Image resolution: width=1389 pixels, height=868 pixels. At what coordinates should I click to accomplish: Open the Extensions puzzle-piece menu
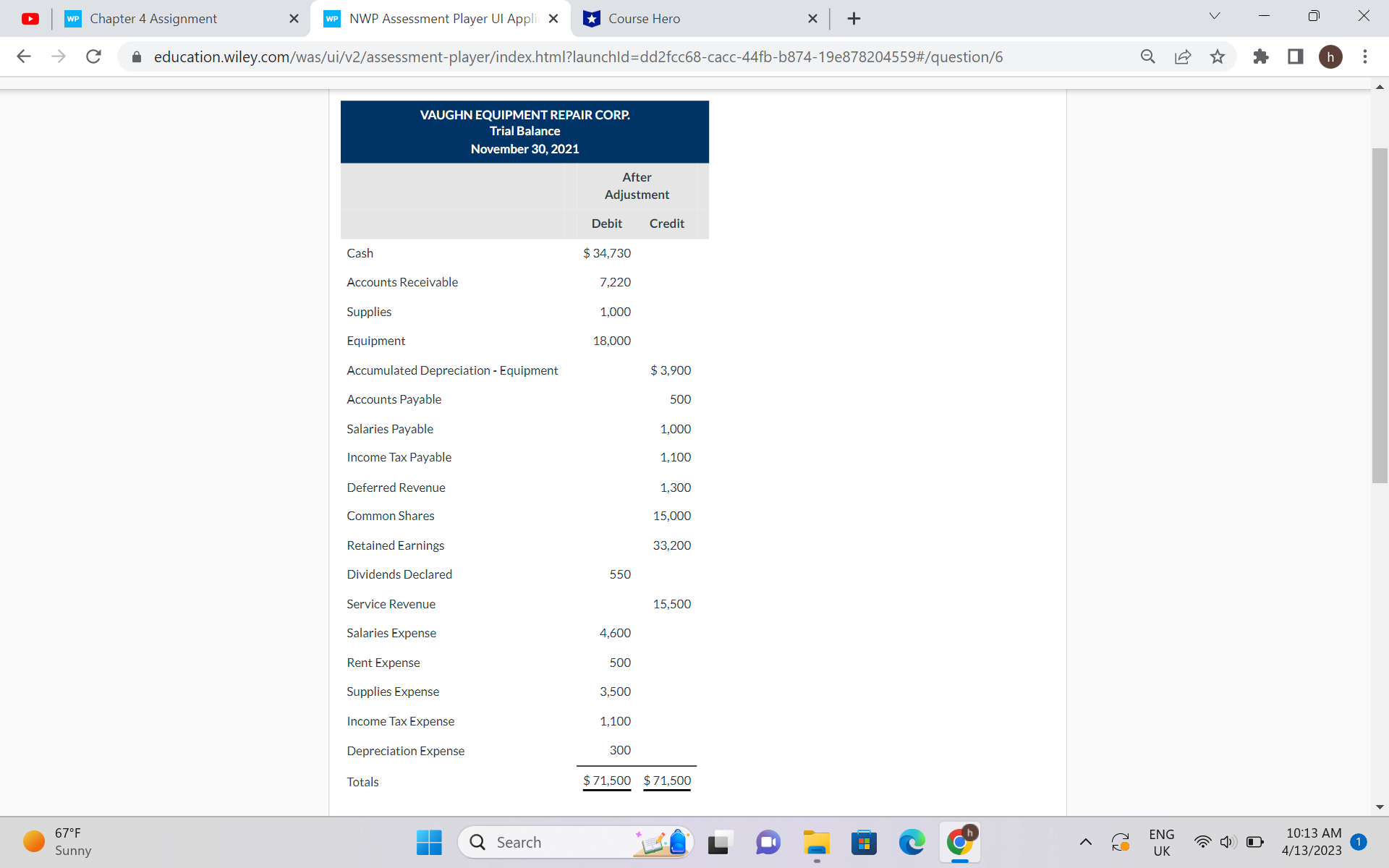click(1260, 56)
